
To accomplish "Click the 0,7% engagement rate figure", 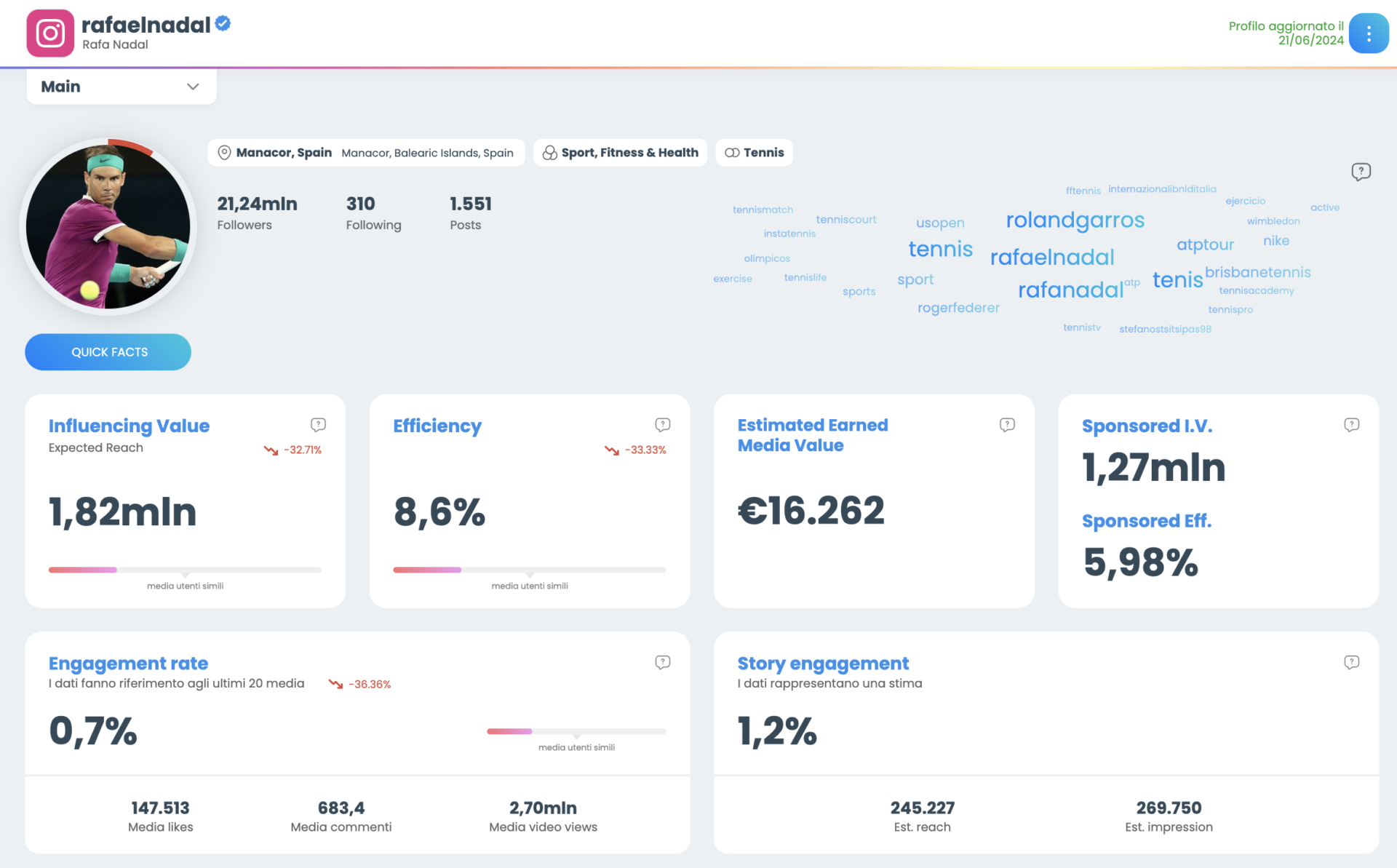I will coord(92,731).
